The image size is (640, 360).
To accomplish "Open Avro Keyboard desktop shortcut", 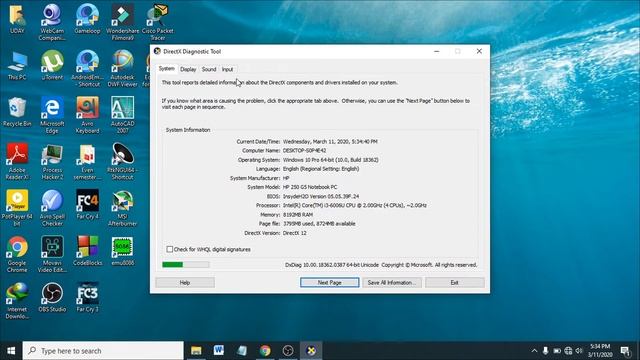I will [87, 115].
